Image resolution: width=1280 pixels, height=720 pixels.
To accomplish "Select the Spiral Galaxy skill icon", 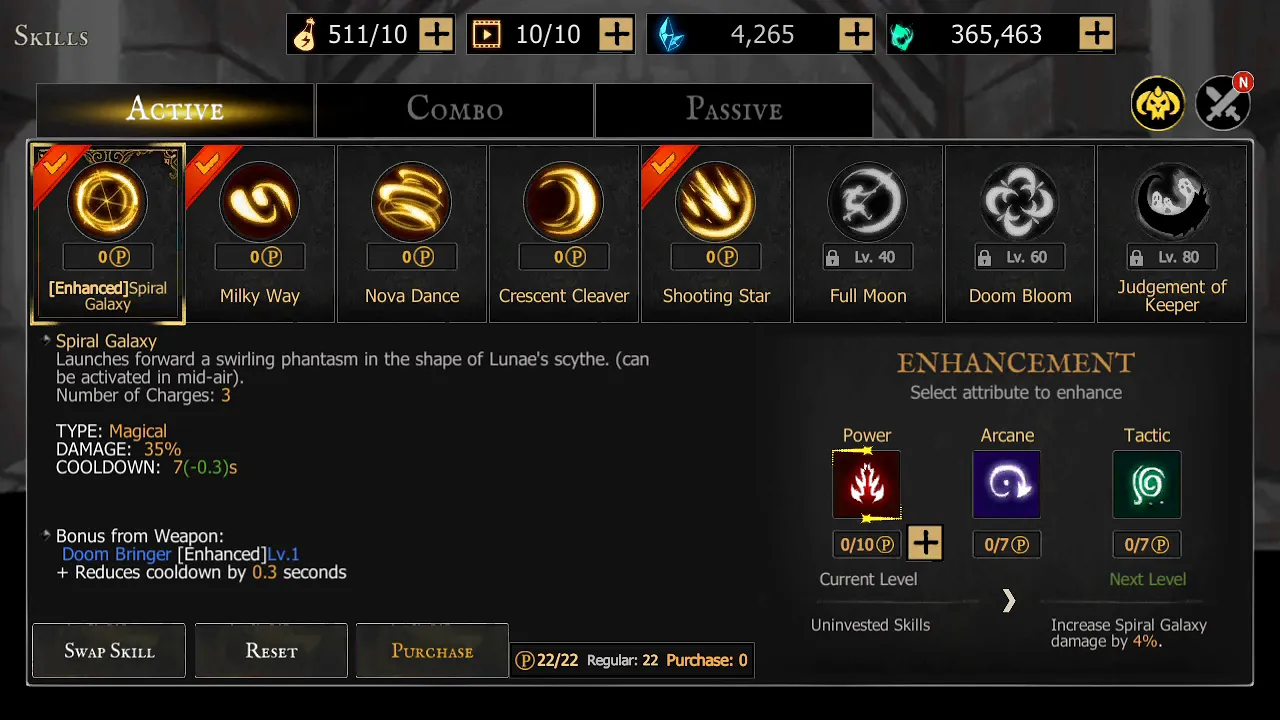I will 108,202.
